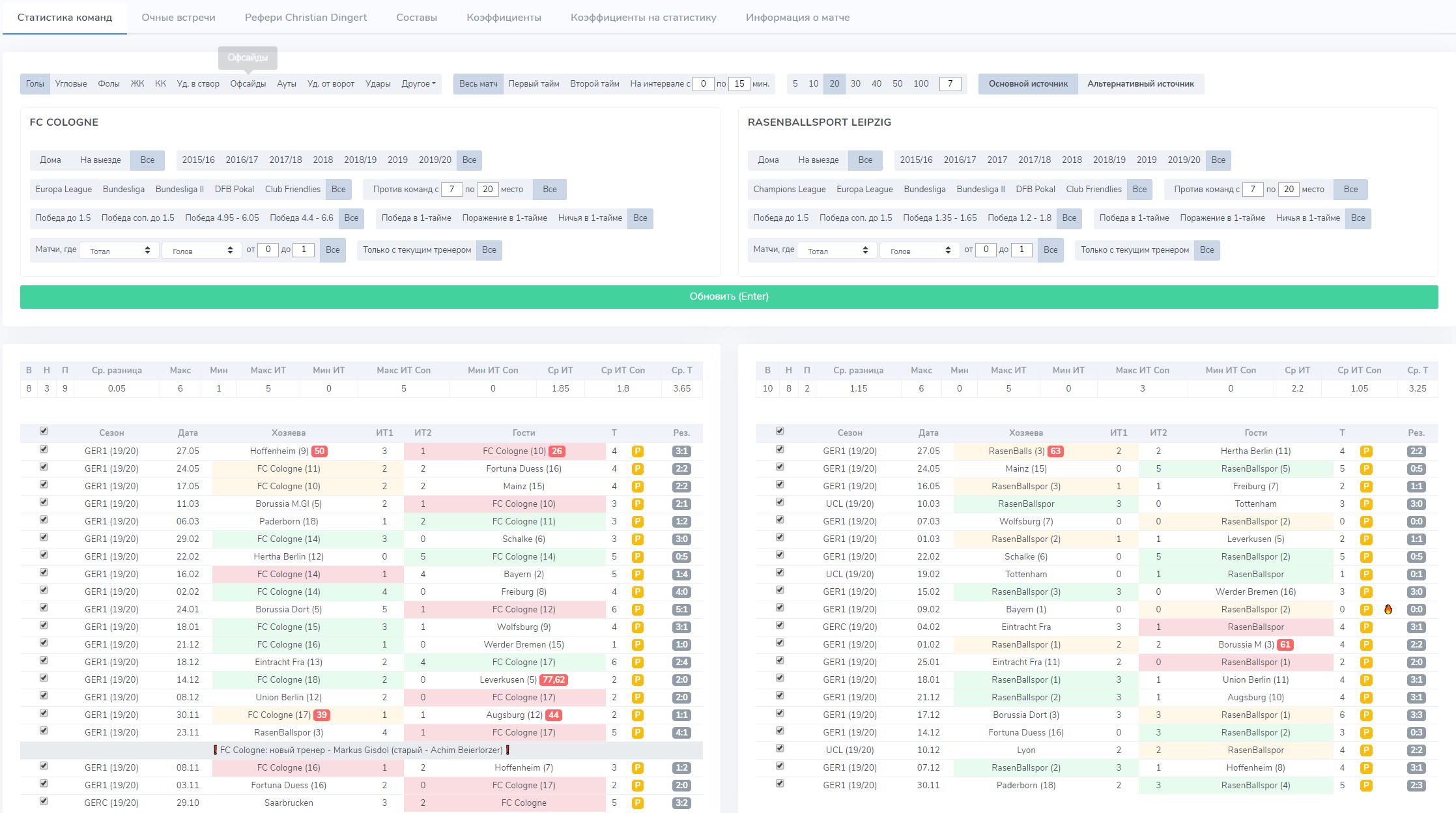The width and height of the screenshot is (1456, 813).
Task: Uncheck the Hertha Berlin 27.05 Leipzig row
Action: 780,449
